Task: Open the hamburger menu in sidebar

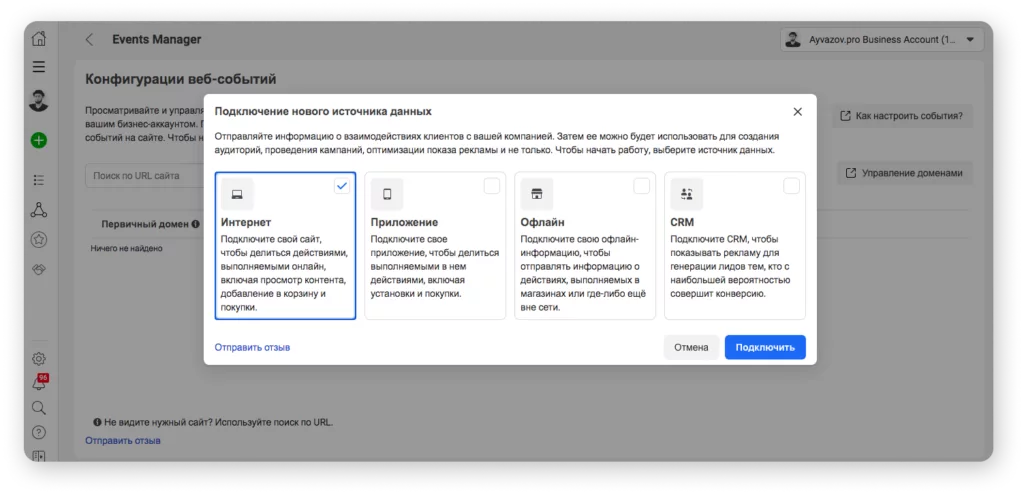Action: (x=39, y=67)
